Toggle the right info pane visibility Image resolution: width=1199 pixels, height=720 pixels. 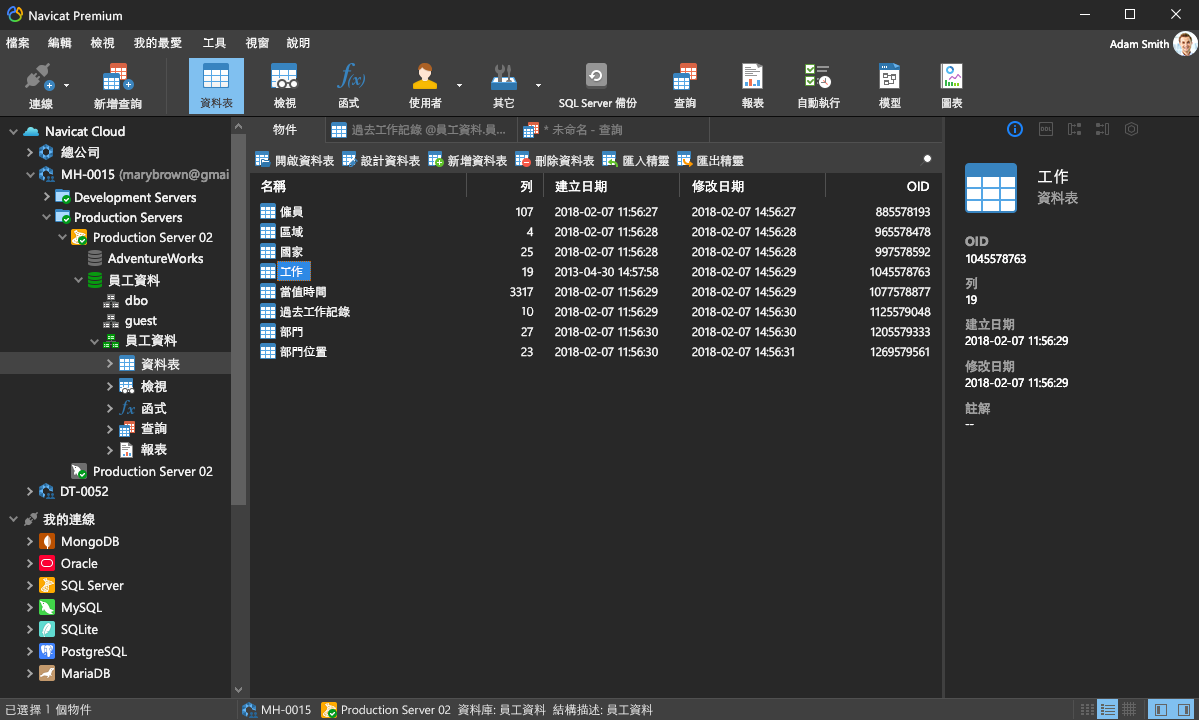(x=1183, y=710)
